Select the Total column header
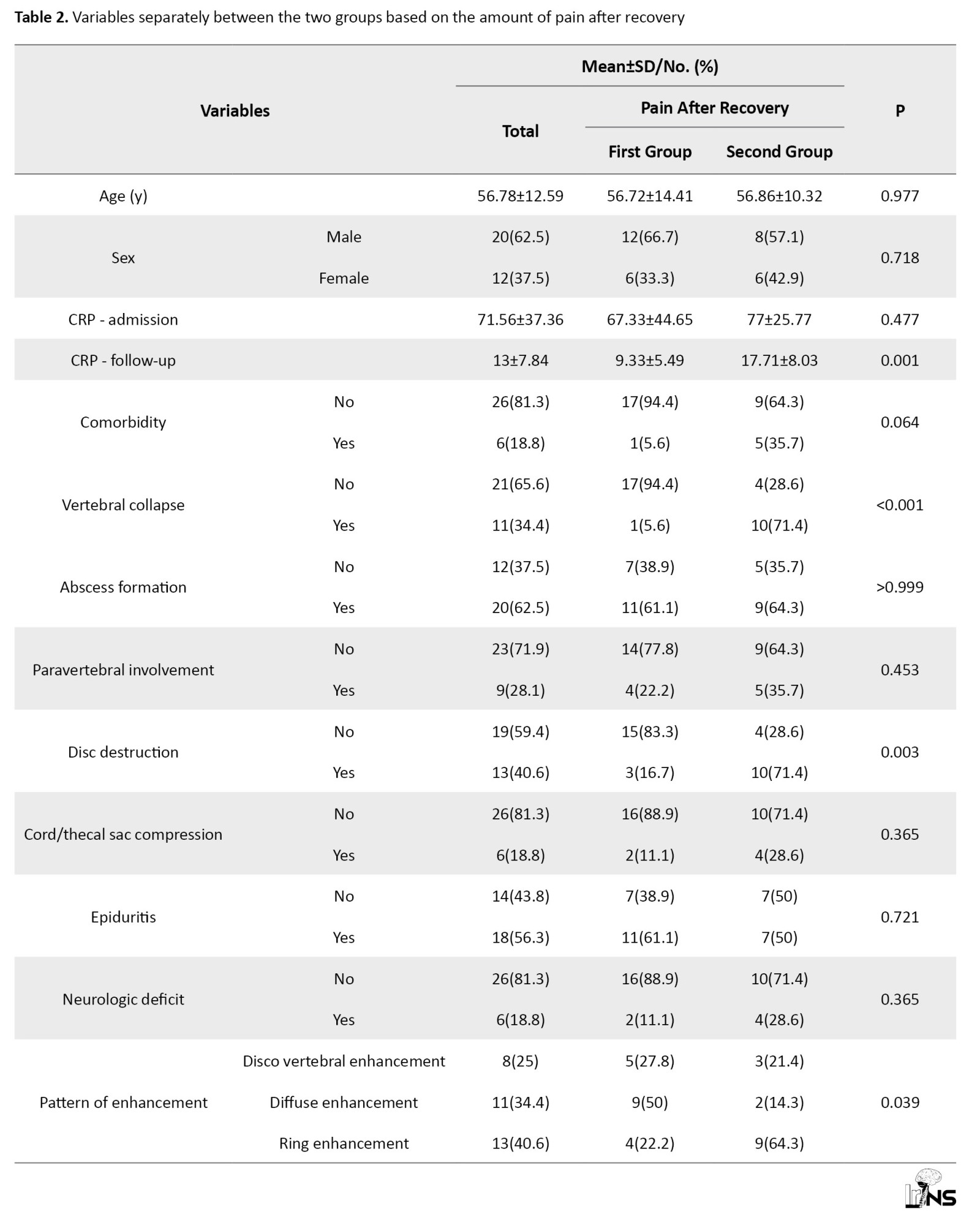 pos(520,131)
